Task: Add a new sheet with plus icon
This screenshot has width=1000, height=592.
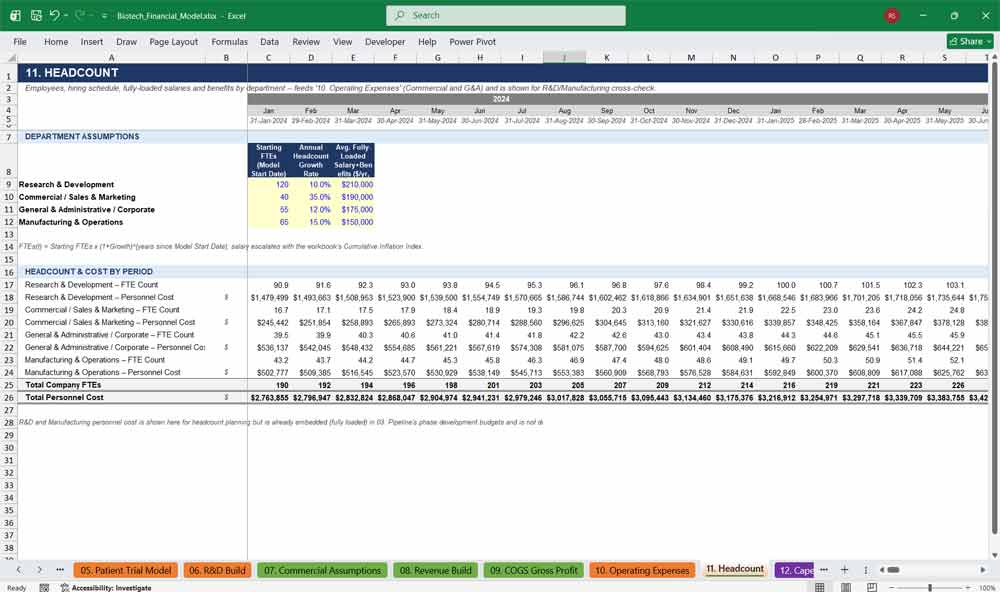Action: click(844, 570)
